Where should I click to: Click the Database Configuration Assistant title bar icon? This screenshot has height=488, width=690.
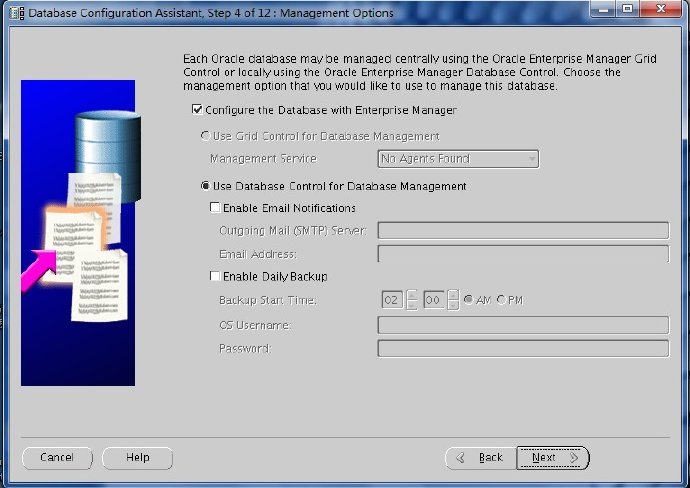pos(17,13)
